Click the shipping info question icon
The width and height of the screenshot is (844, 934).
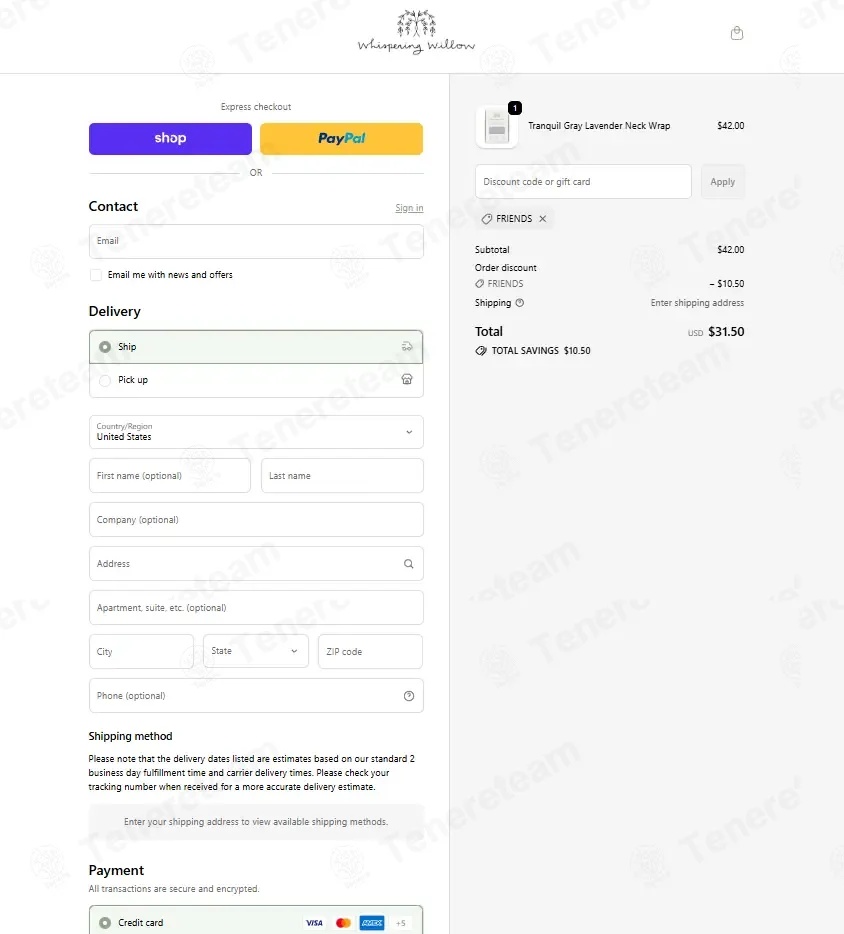tap(520, 303)
